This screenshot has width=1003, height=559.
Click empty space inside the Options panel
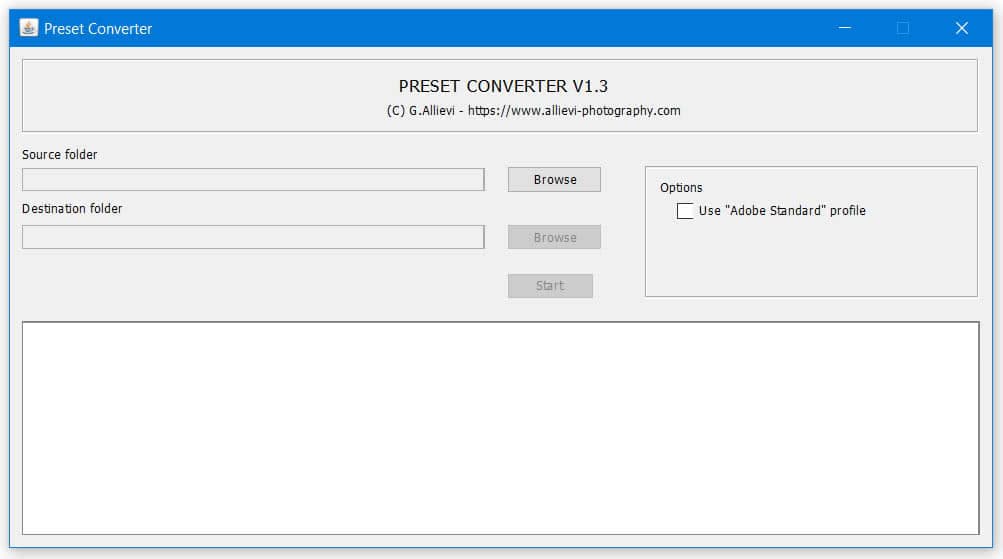pyautogui.click(x=810, y=260)
